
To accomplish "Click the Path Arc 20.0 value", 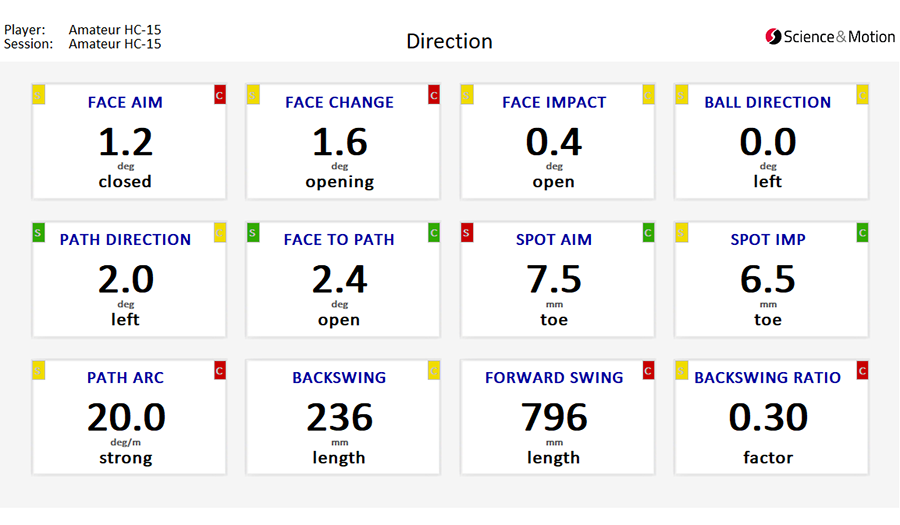I will click(126, 417).
